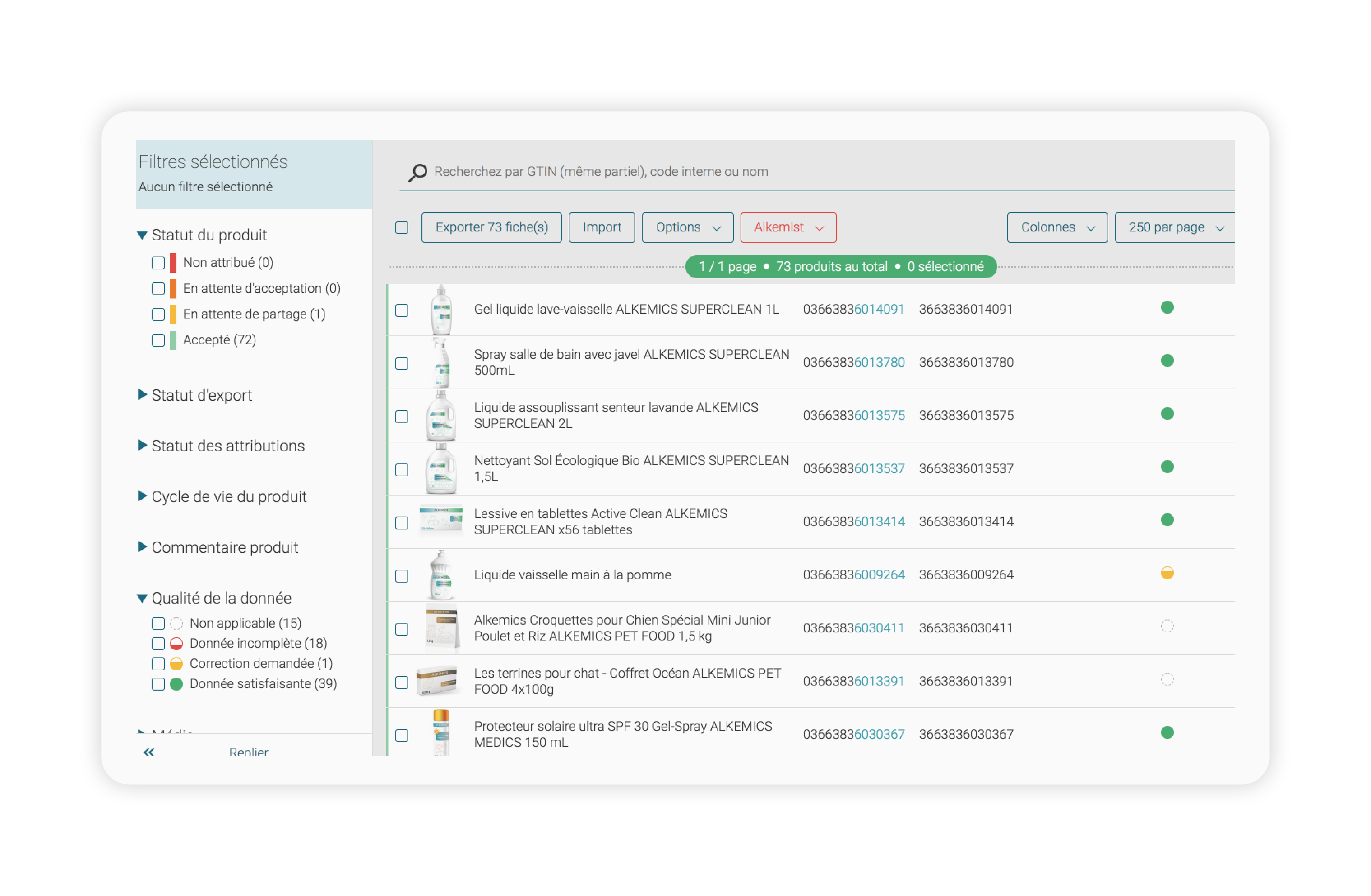Click green Donnée satisfaisante status icon
This screenshot has width=1371, height=896.
pos(176,684)
